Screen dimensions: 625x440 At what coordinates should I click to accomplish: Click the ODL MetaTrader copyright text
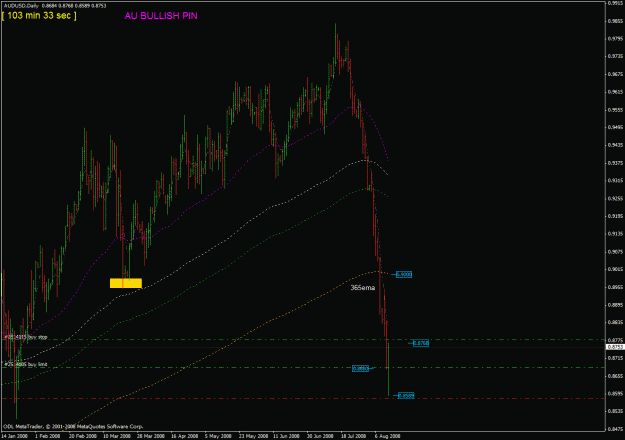[x=73, y=426]
